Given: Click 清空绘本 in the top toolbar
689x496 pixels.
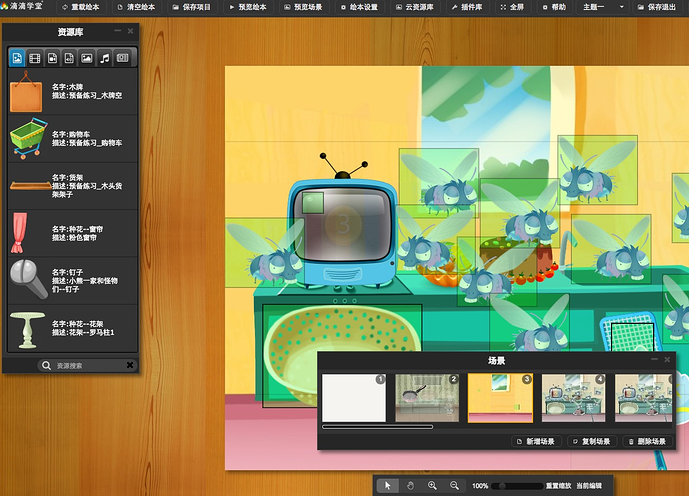Looking at the screenshot, I should 136,7.
